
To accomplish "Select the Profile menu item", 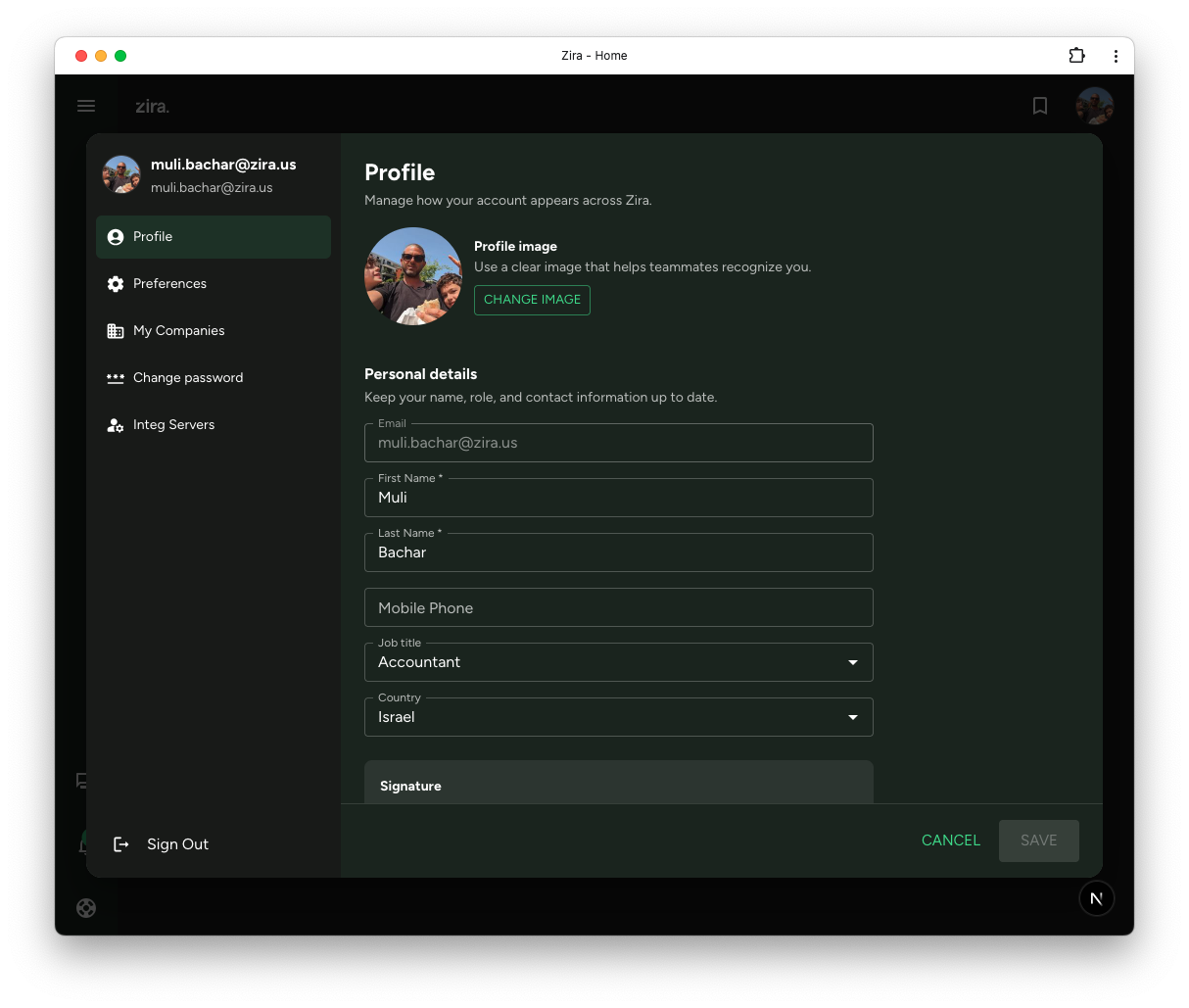I will tap(214, 237).
